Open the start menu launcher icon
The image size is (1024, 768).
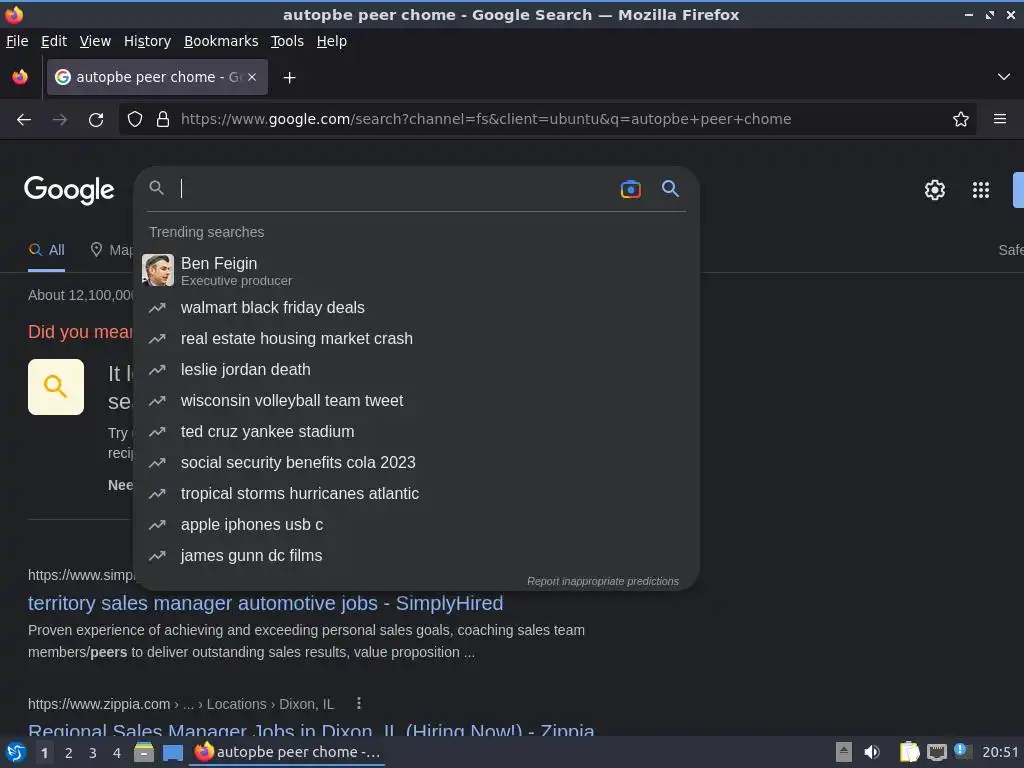click(16, 752)
